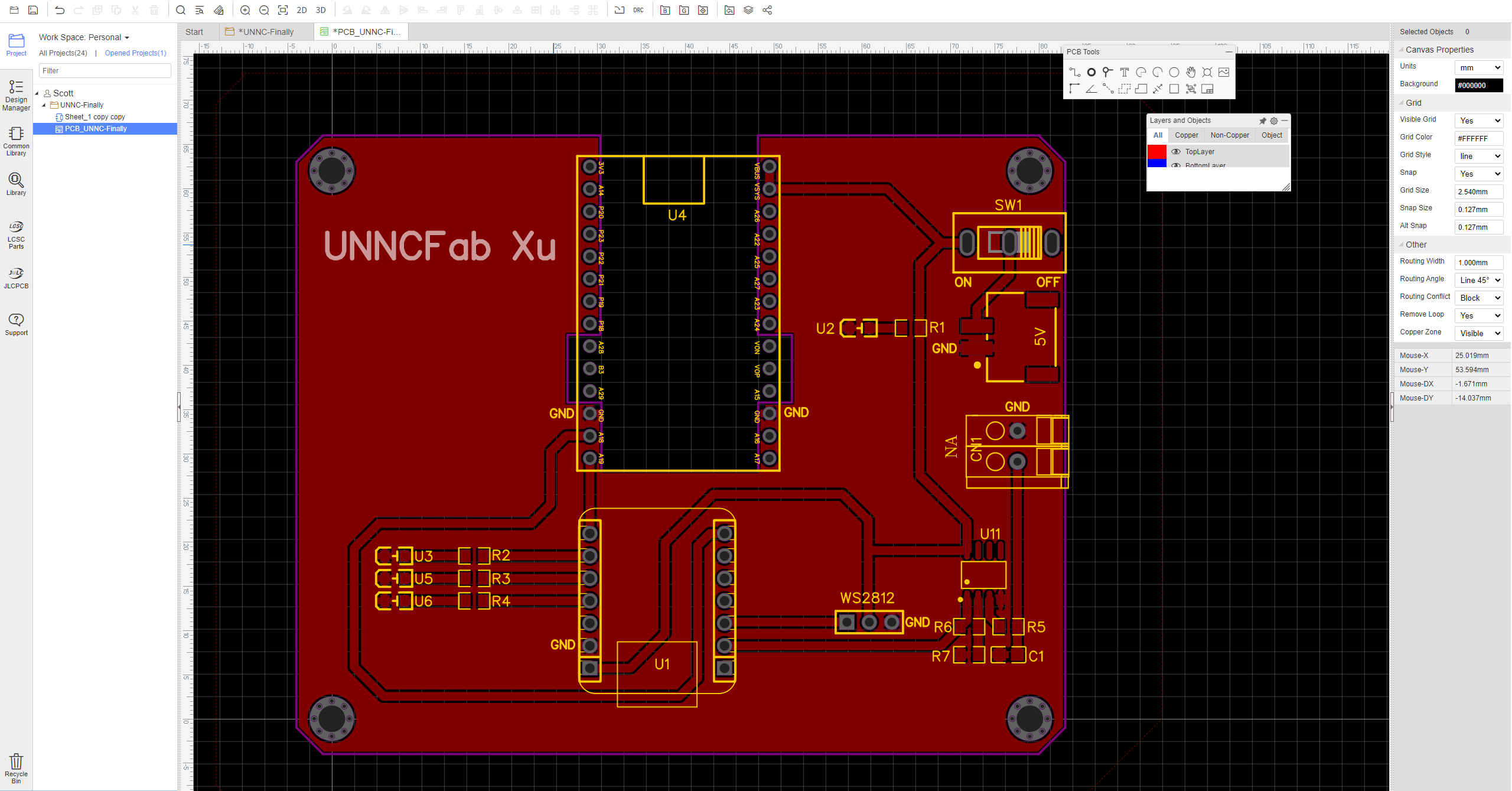Select the Copper Area dashed-rectangle tool
Screen dimensions: 1512x791
click(1125, 89)
